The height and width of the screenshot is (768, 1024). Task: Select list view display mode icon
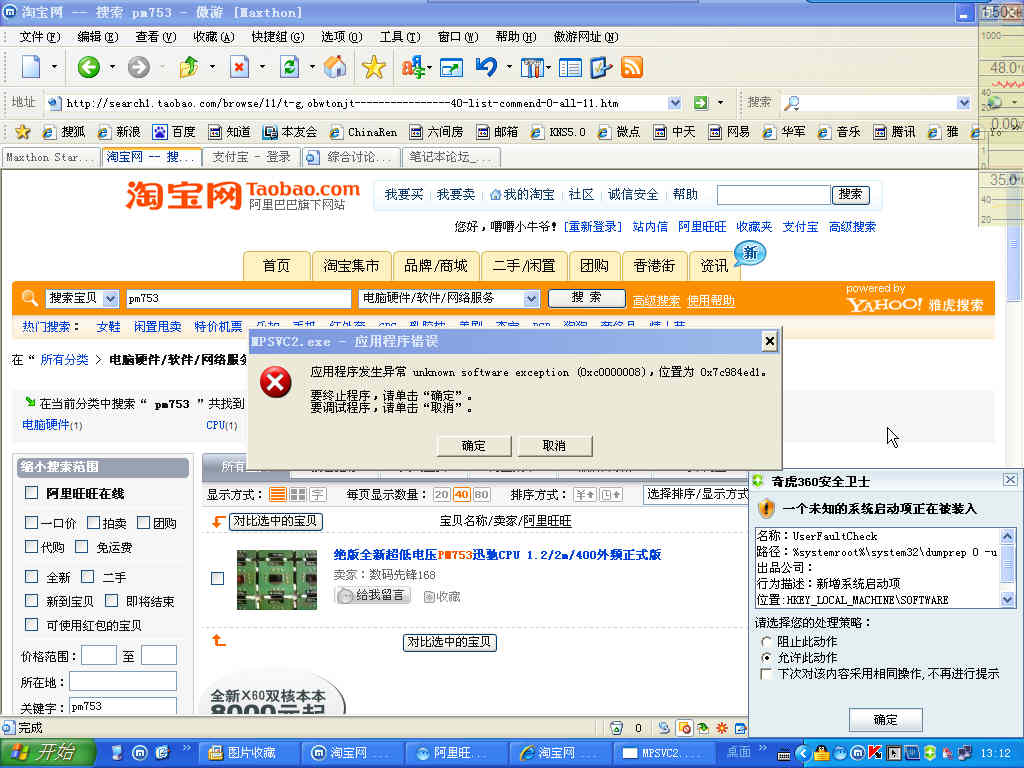coord(278,494)
